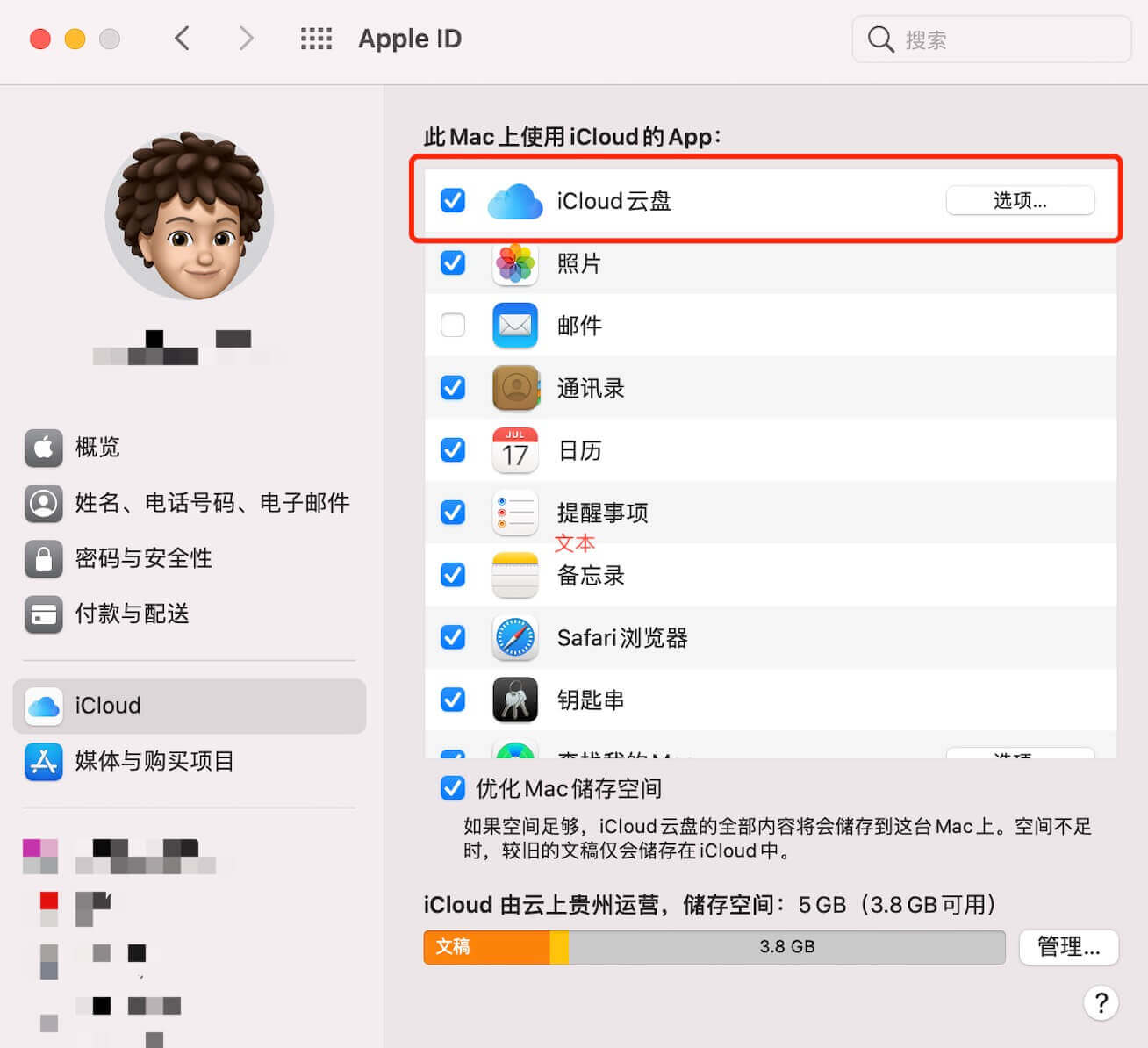The width and height of the screenshot is (1148, 1048).
Task: Toggle 优化 Mac 储存空间 checkbox
Action: coord(453,787)
